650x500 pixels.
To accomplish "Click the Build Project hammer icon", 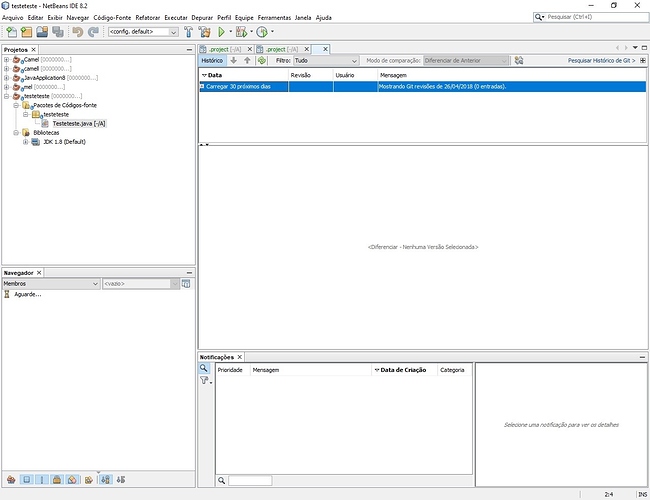I will (x=189, y=32).
